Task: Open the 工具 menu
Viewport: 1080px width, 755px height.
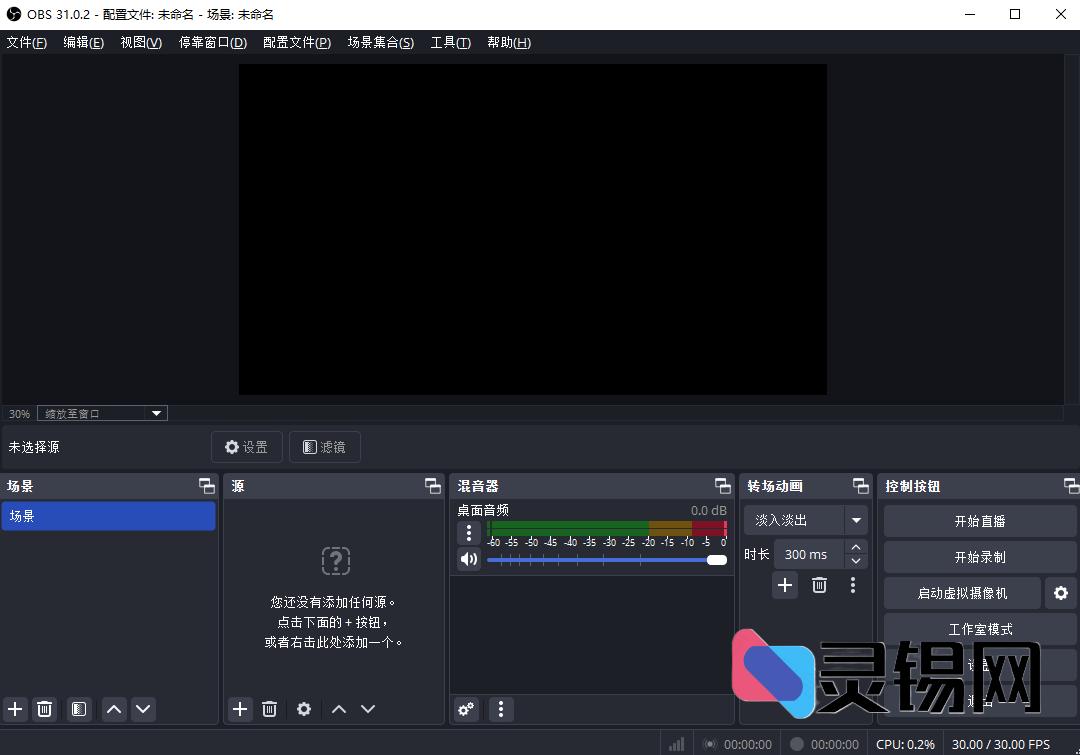Action: tap(450, 42)
